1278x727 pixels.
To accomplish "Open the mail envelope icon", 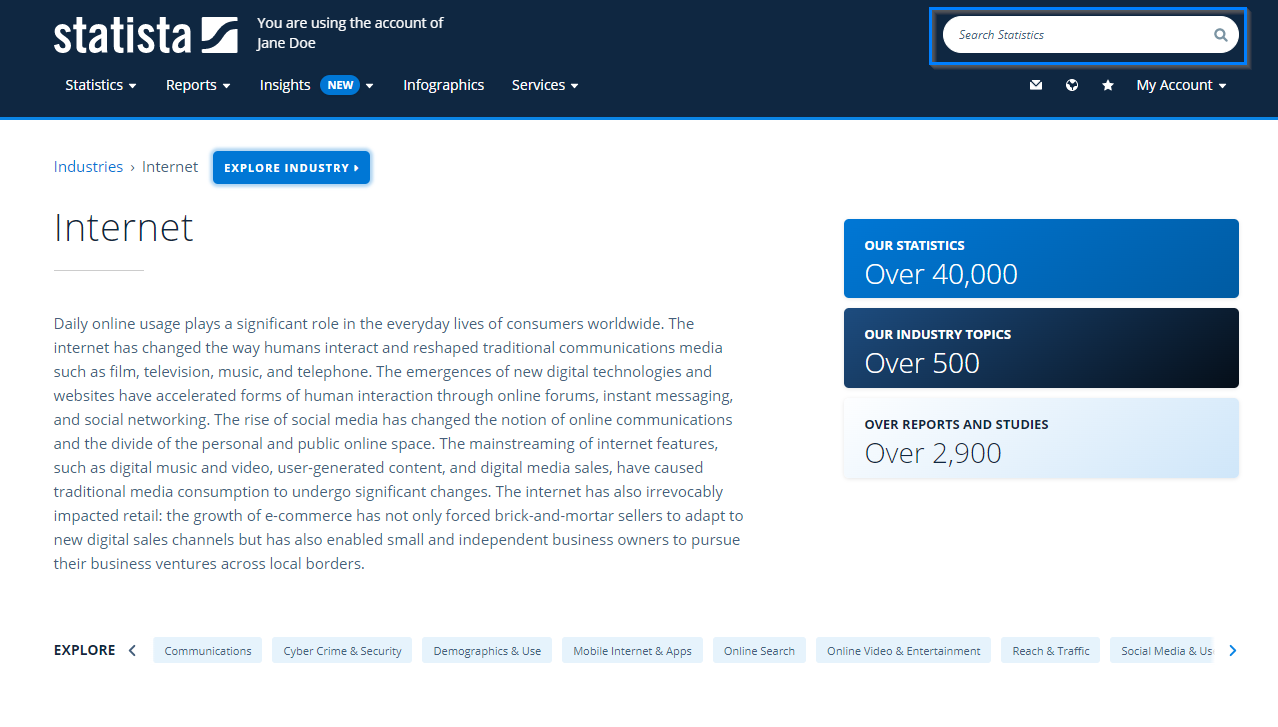I will tap(1036, 85).
